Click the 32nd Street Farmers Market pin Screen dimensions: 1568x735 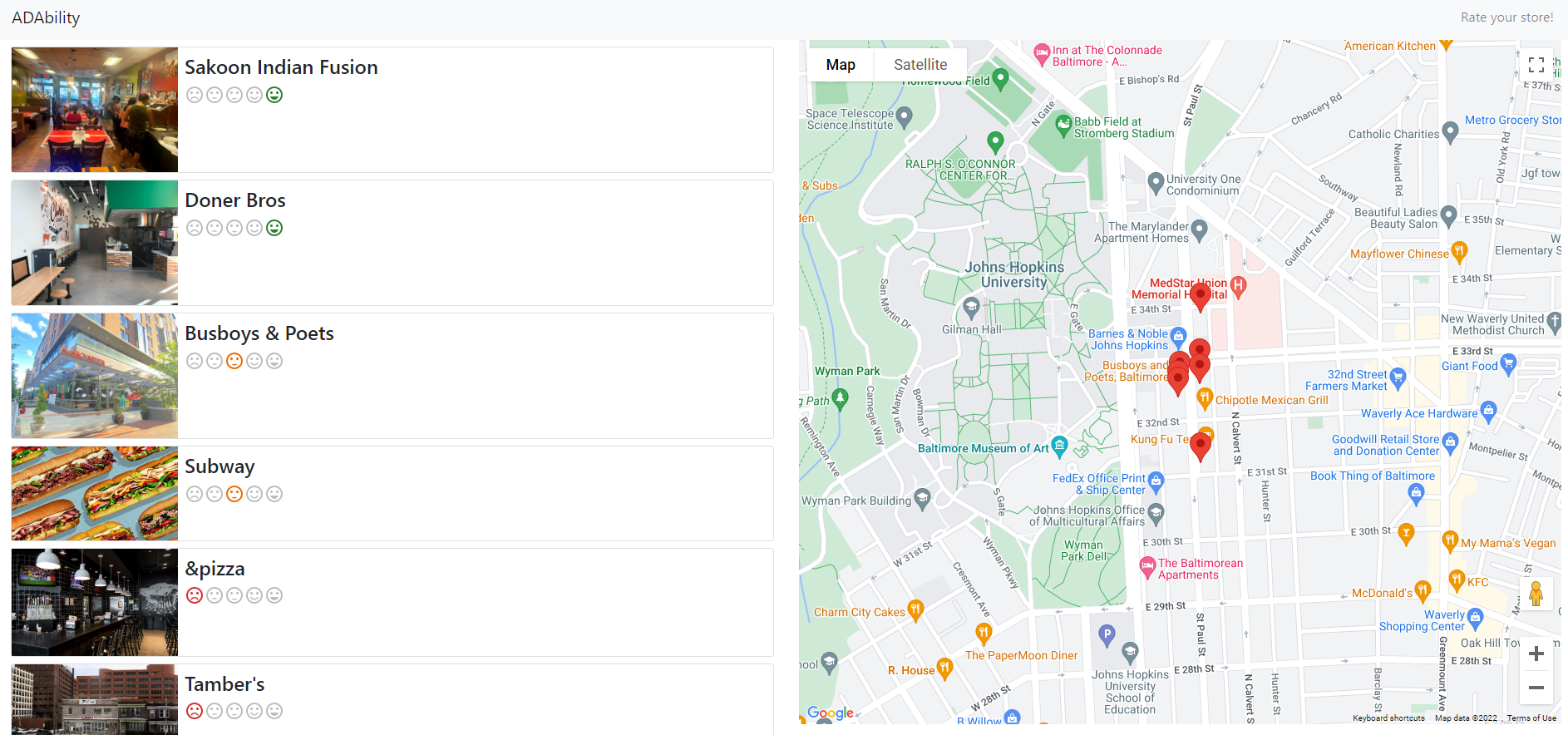(1398, 379)
